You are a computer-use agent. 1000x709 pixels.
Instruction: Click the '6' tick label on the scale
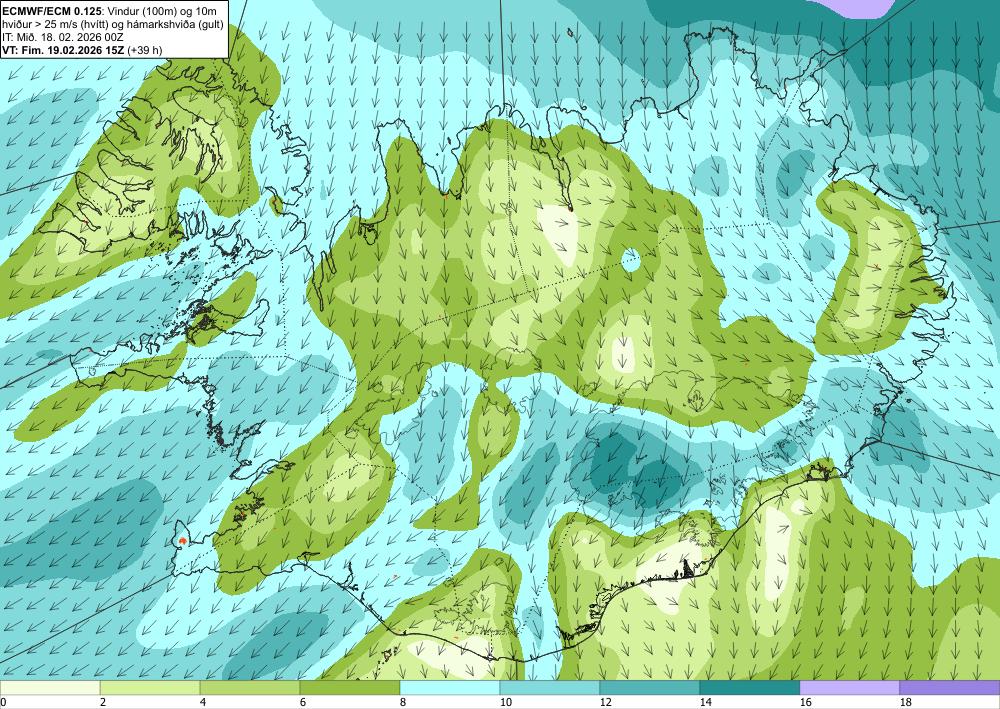click(x=303, y=703)
